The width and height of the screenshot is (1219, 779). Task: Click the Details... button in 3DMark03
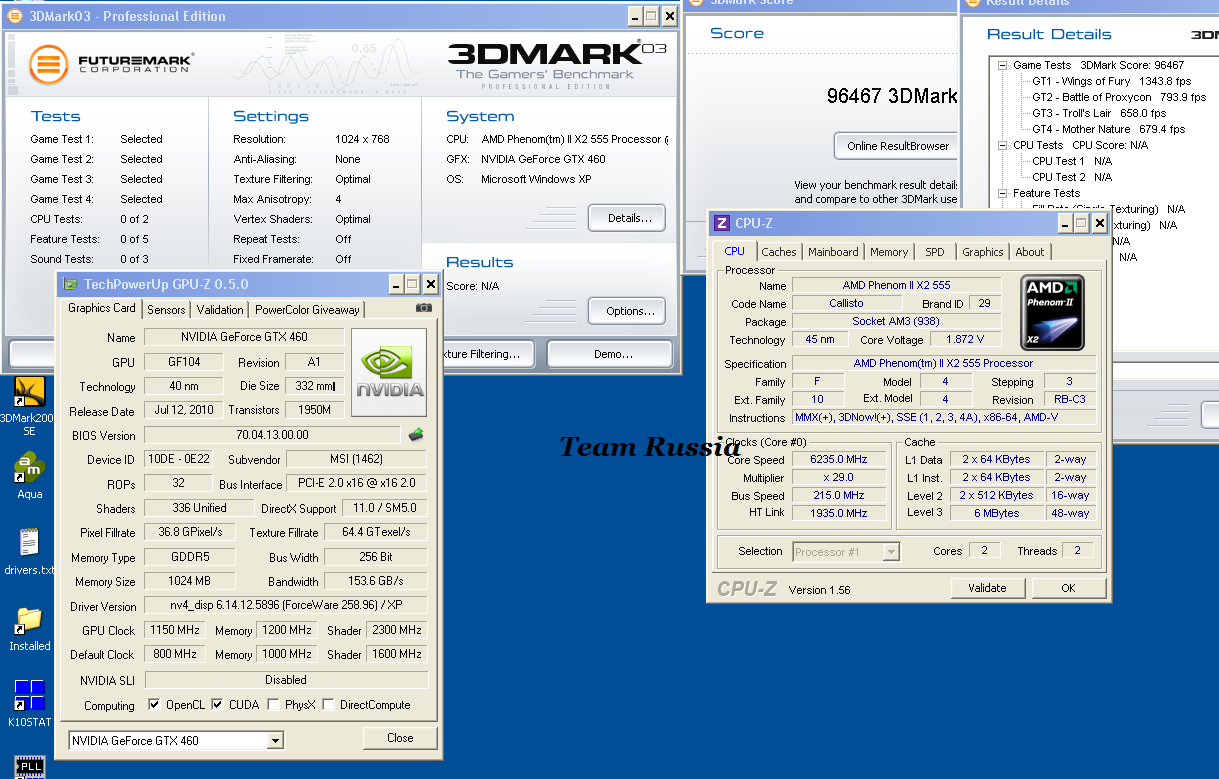pos(627,217)
